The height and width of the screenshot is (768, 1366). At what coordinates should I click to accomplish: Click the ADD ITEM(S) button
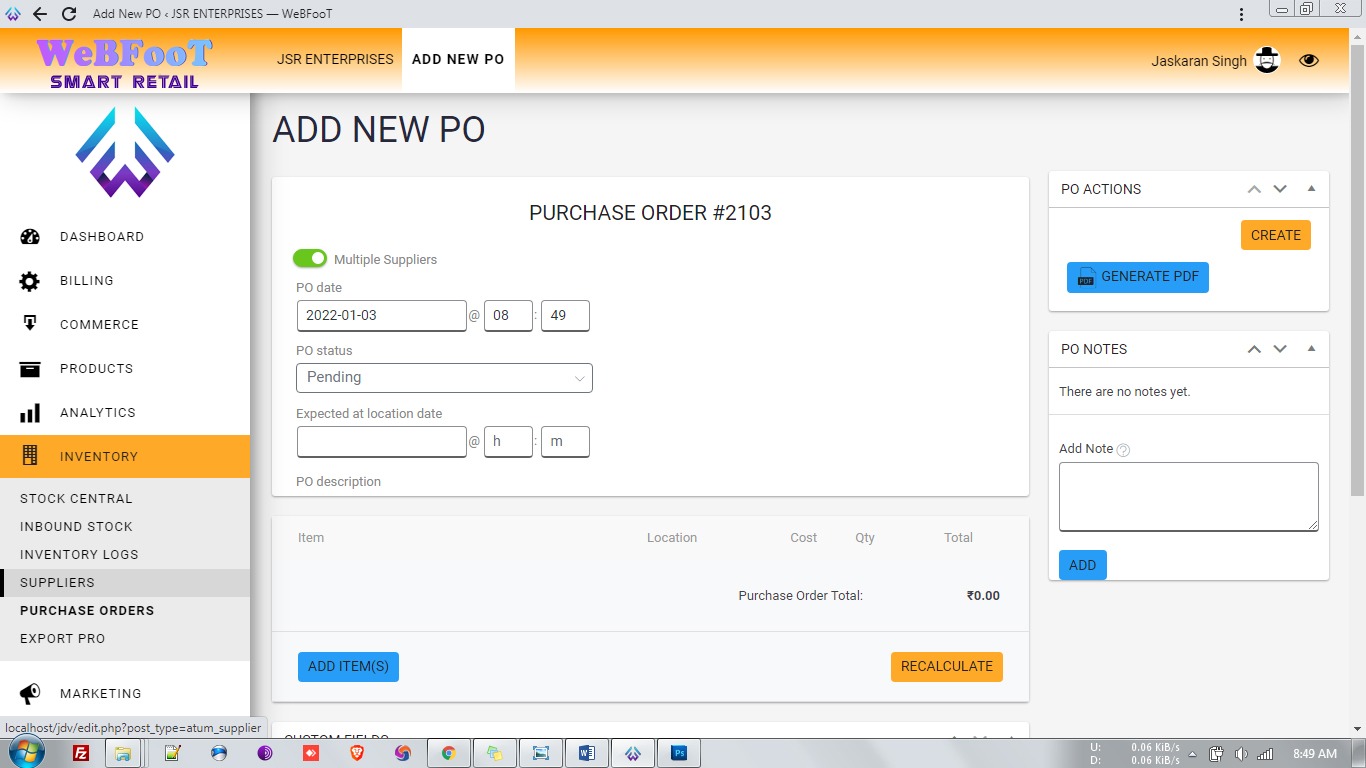[348, 667]
